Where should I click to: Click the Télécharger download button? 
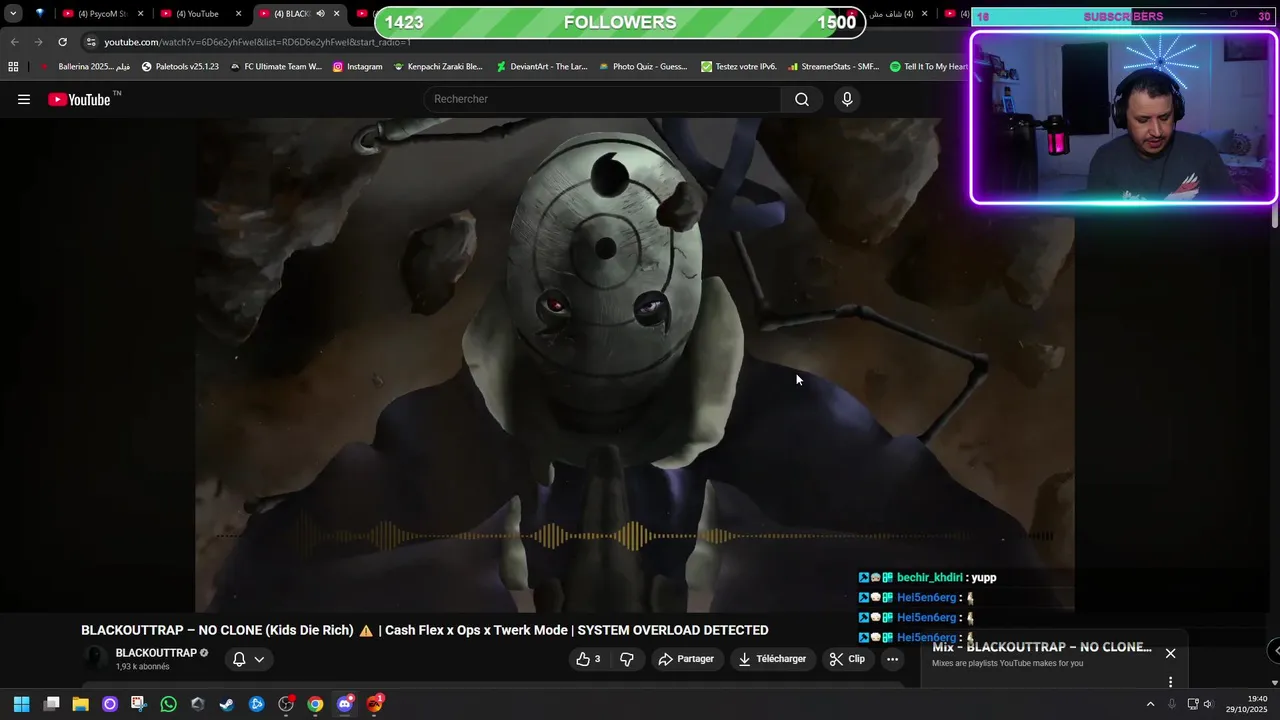(x=772, y=659)
